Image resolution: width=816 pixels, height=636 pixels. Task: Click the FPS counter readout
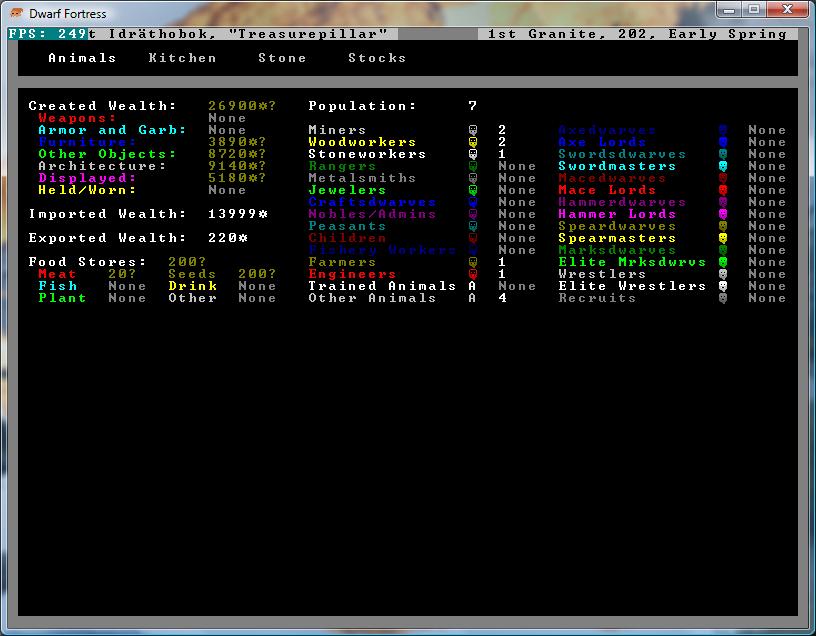pos(47,34)
